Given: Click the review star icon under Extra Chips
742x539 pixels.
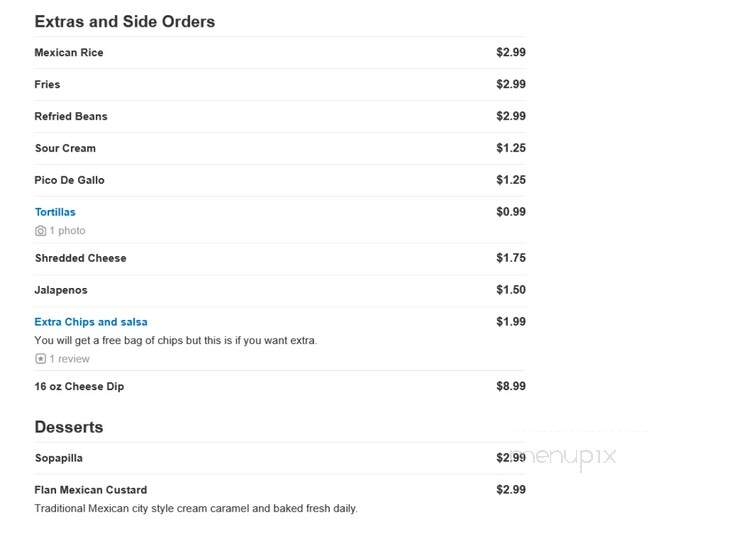Looking at the screenshot, I should [x=41, y=359].
